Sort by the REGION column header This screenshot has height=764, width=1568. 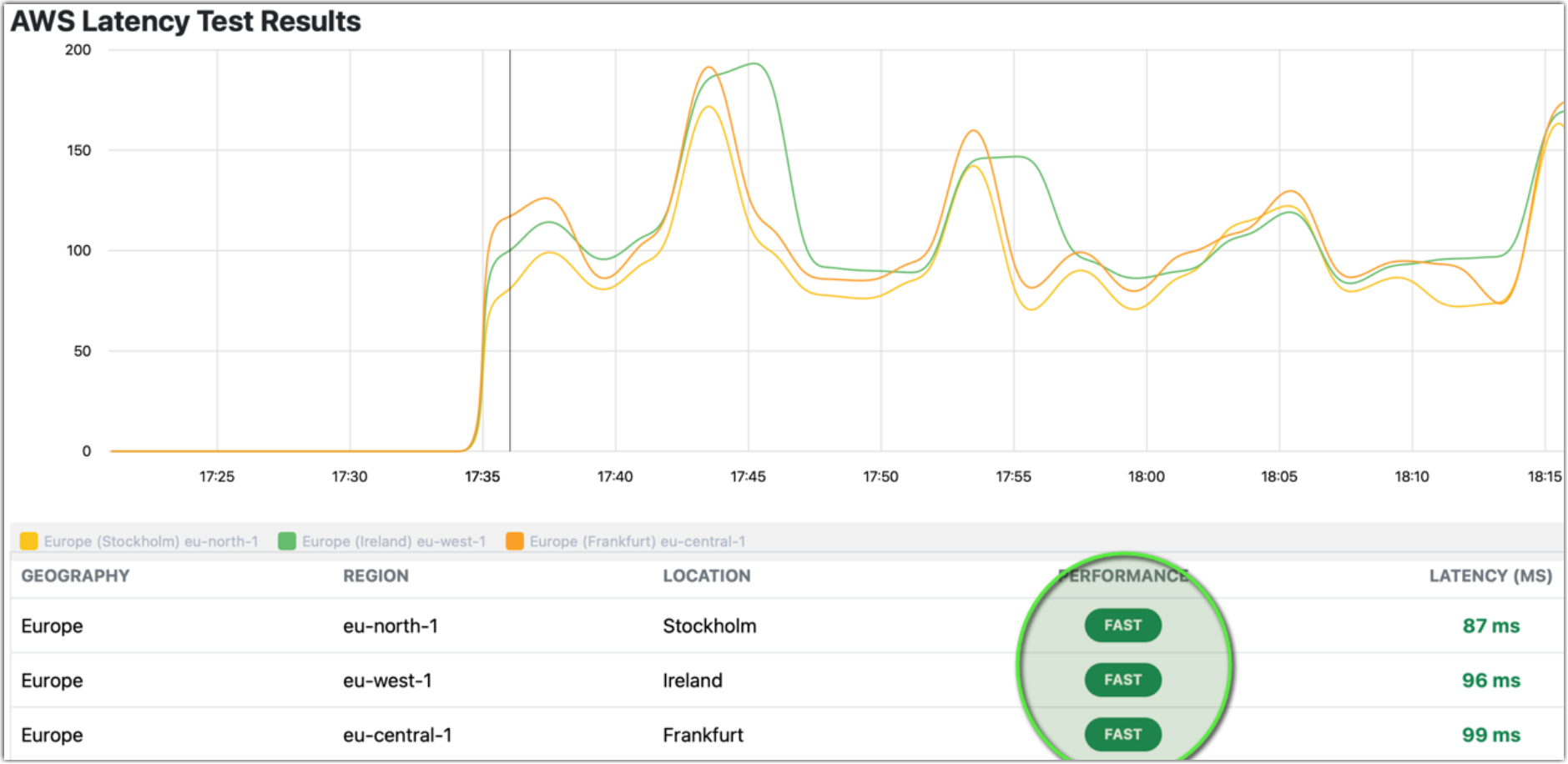tap(375, 576)
